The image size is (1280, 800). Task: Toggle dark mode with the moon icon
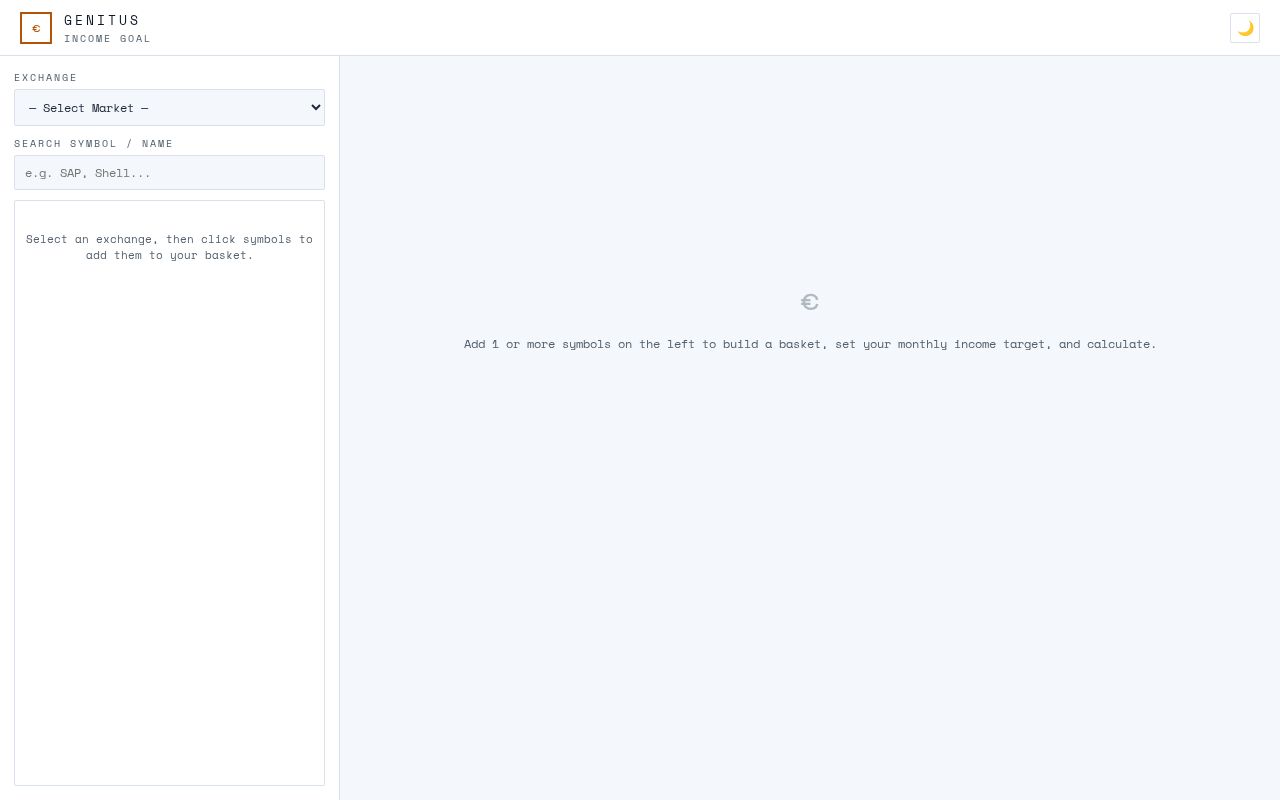(1245, 28)
